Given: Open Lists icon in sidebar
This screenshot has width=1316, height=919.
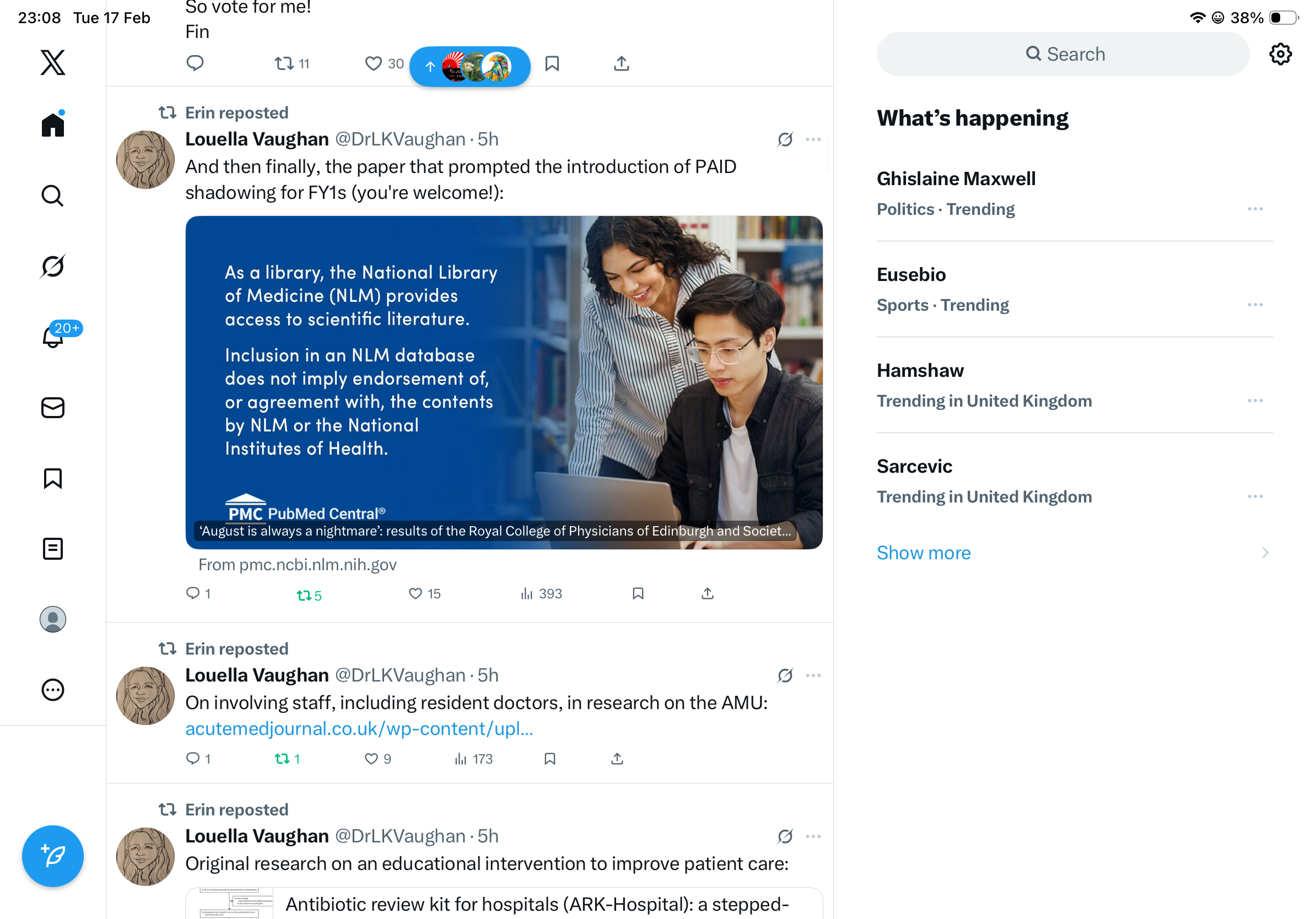Looking at the screenshot, I should (x=53, y=549).
